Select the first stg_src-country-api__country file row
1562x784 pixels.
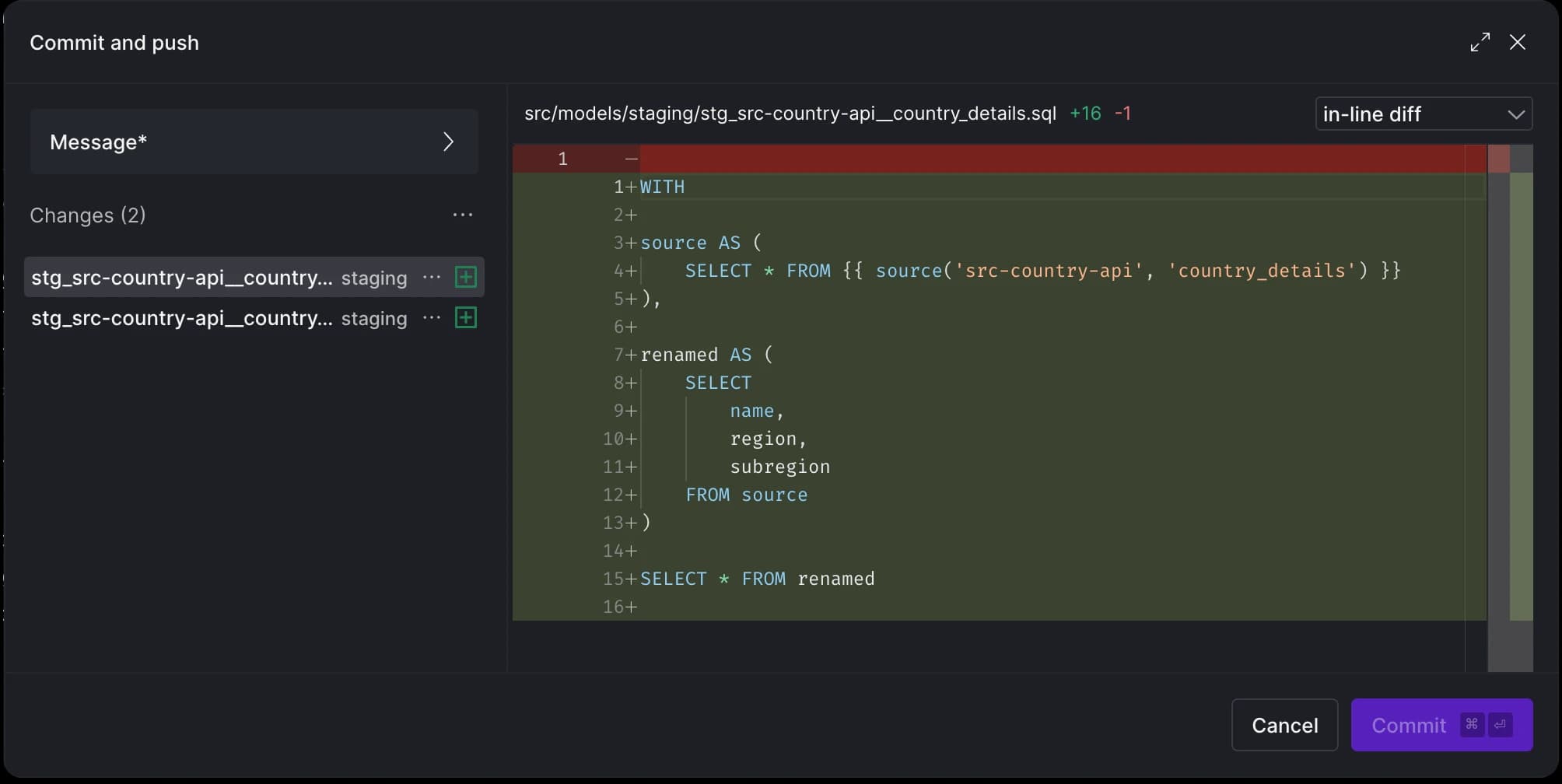(x=254, y=277)
